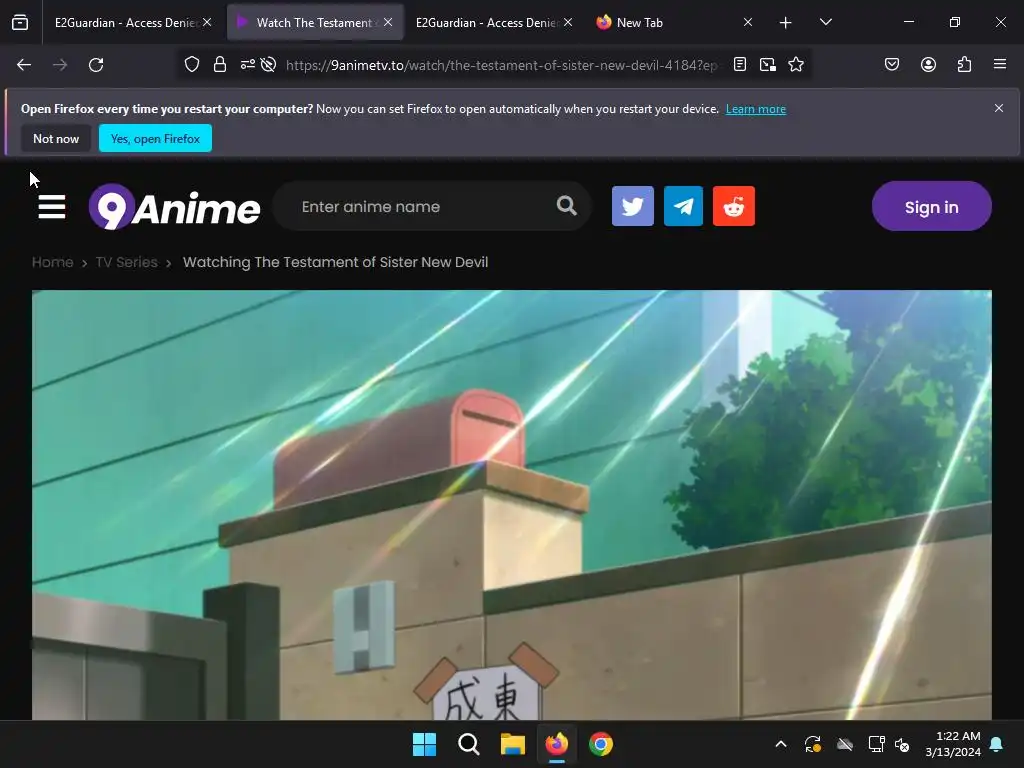The image size is (1024, 768).
Task: Toggle reader view icon
Action: (740, 65)
